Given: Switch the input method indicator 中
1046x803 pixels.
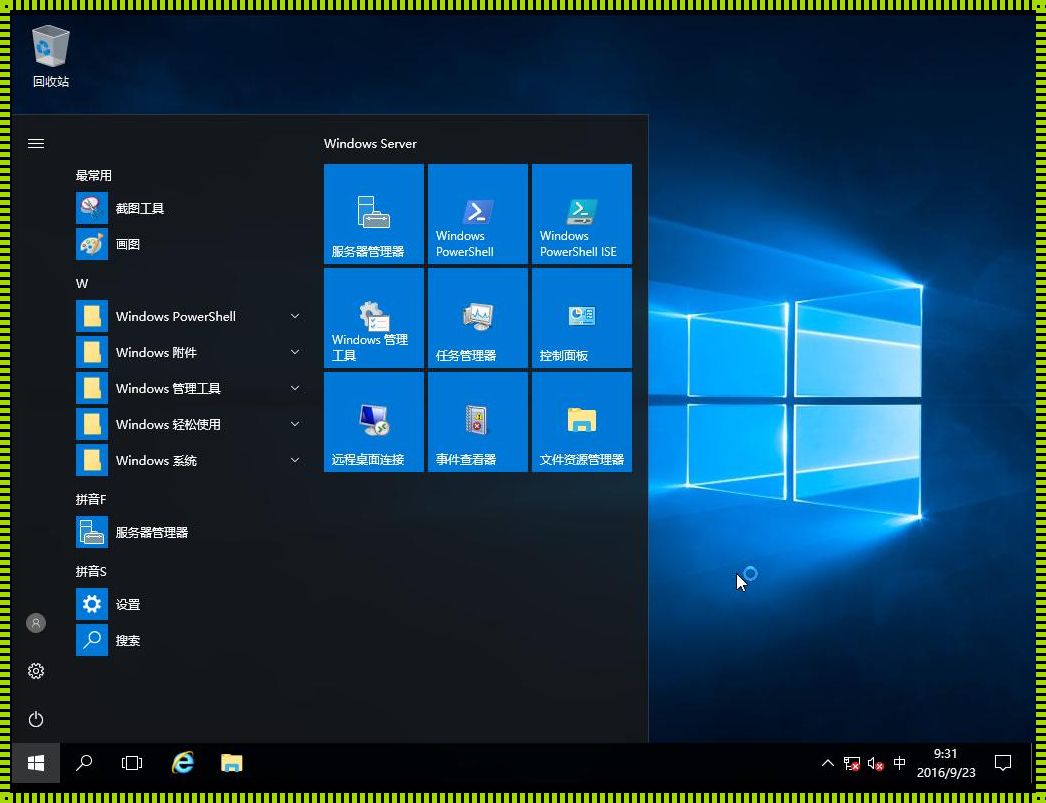Looking at the screenshot, I should click(x=899, y=763).
